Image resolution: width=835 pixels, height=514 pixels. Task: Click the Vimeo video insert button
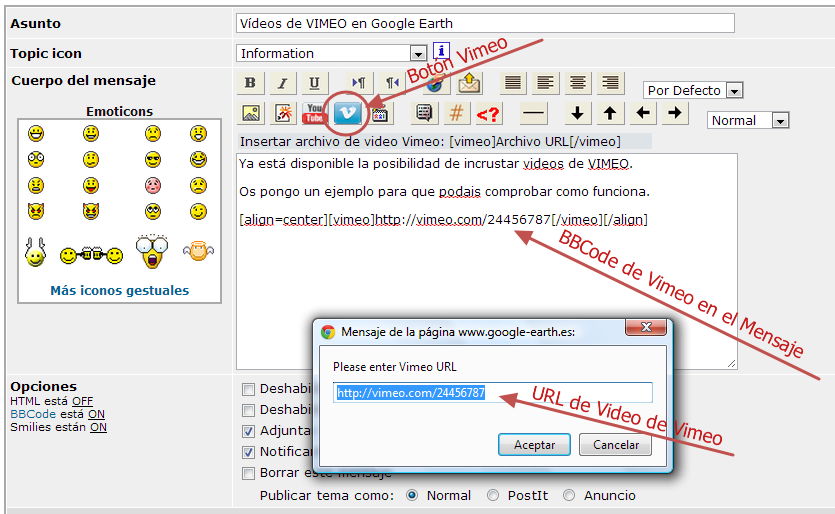click(348, 113)
